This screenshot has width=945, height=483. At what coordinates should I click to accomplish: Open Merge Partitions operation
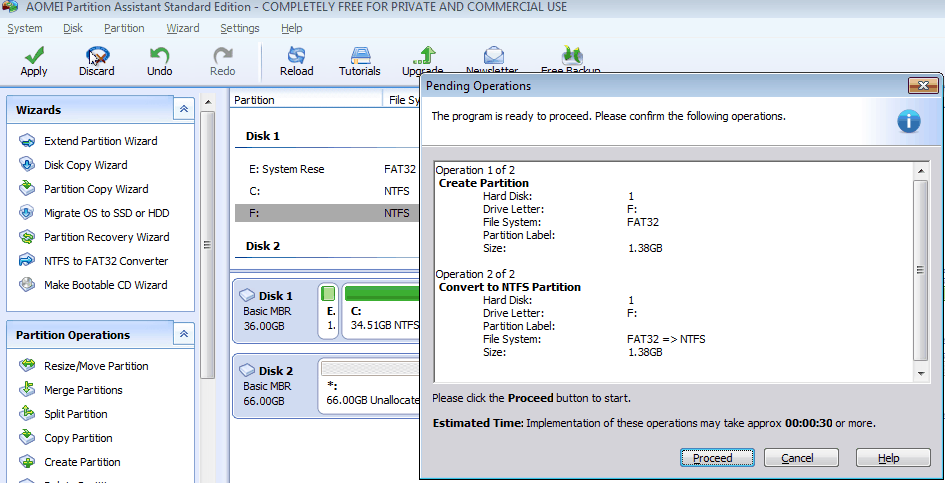pos(83,390)
